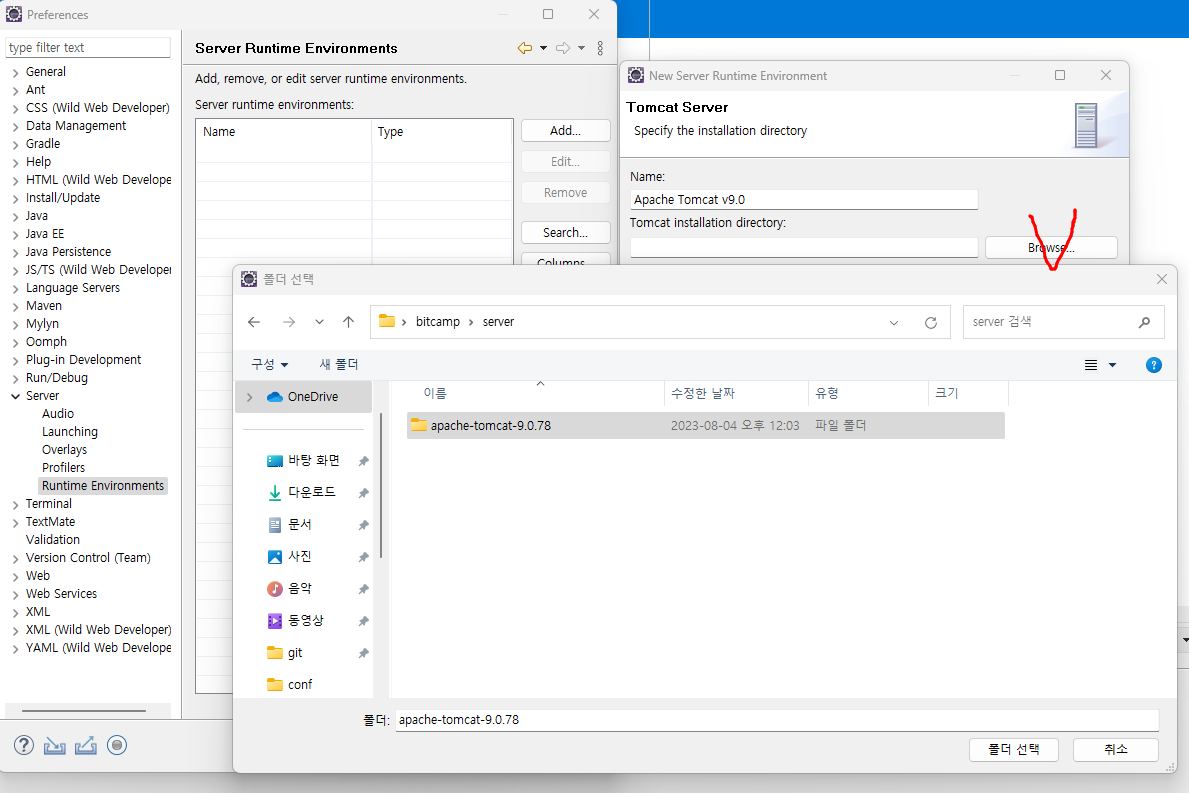Screen dimensions: 1189x793
Task: Collapse the Server preferences node
Action: [15, 396]
